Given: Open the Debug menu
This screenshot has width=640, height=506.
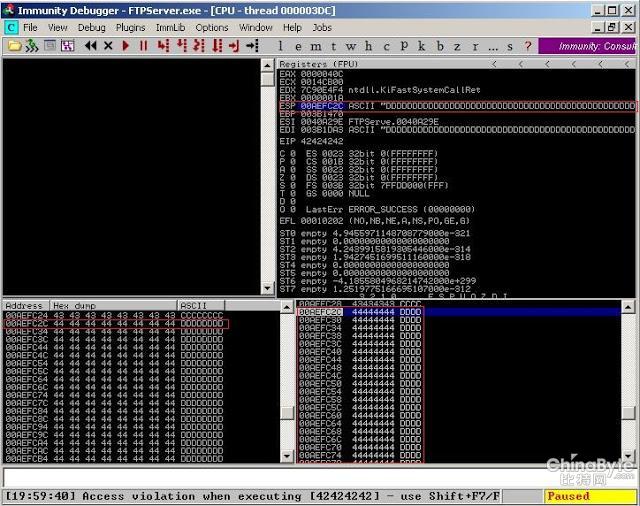Looking at the screenshot, I should tap(91, 28).
